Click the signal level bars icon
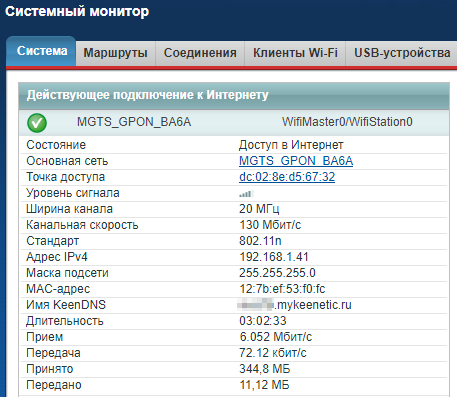Viewport: 457px width, 397px height. (246, 194)
